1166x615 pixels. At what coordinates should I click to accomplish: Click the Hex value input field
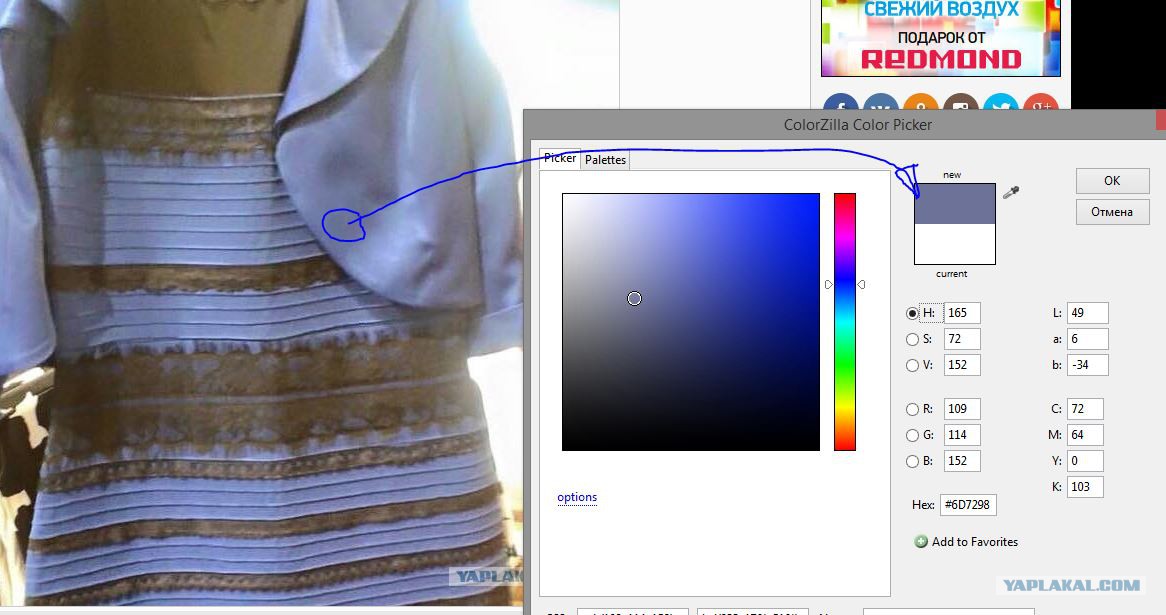coord(968,505)
